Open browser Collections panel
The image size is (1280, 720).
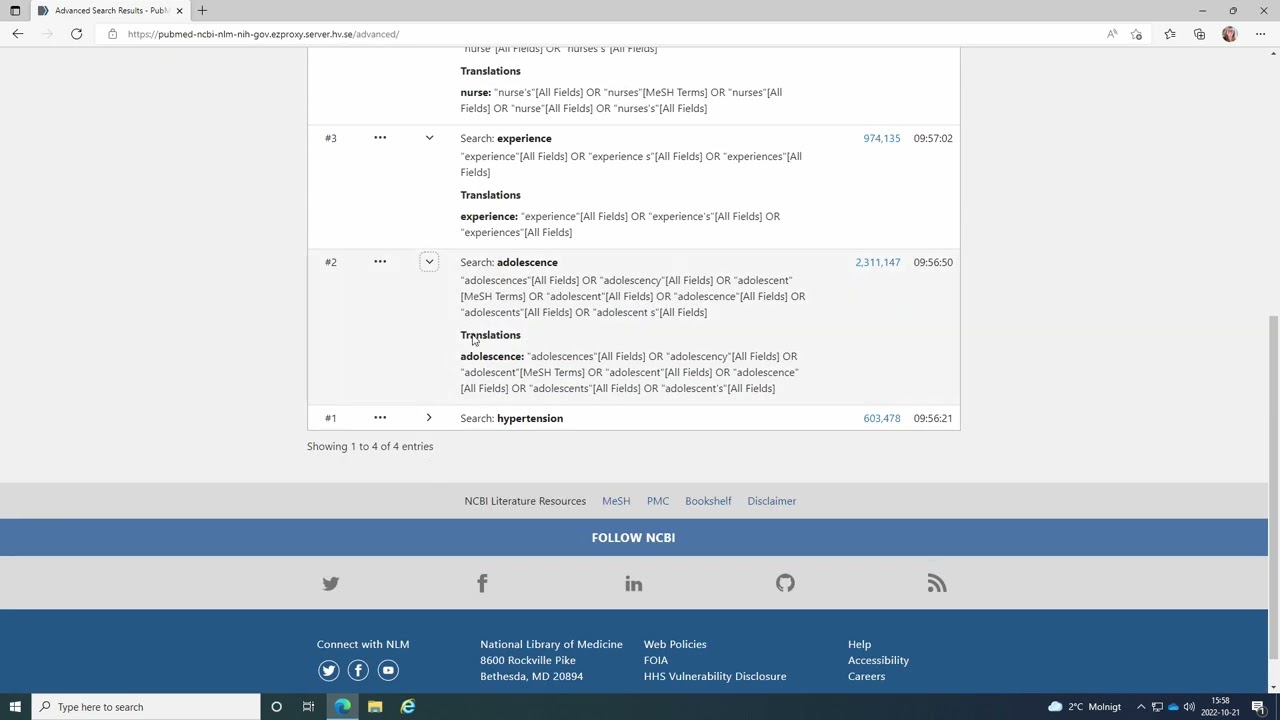tap(1199, 34)
